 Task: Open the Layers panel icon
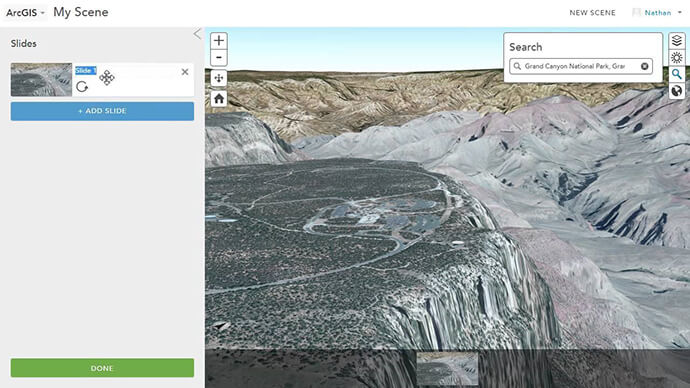pos(676,41)
